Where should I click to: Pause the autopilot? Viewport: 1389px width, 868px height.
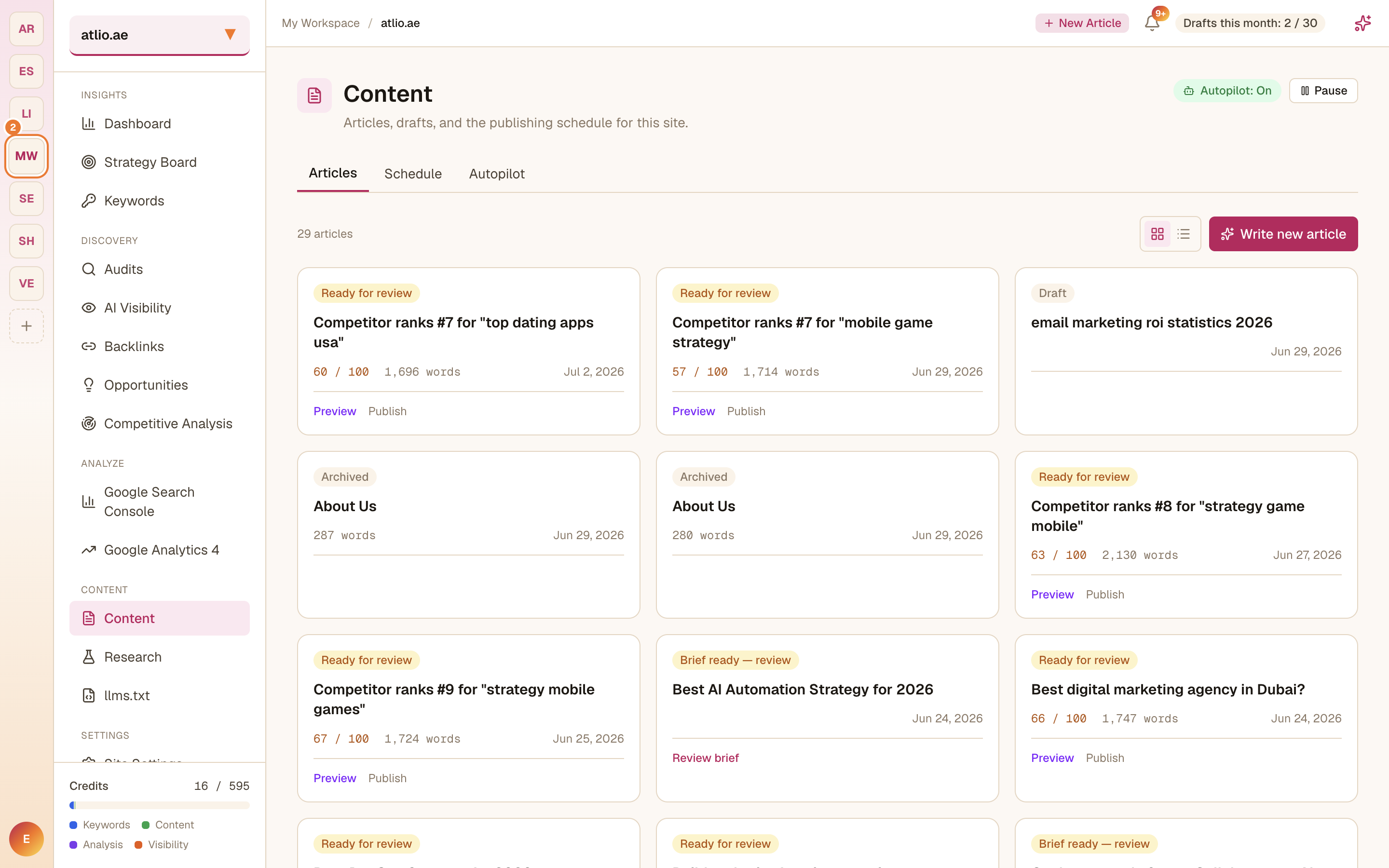tap(1323, 91)
